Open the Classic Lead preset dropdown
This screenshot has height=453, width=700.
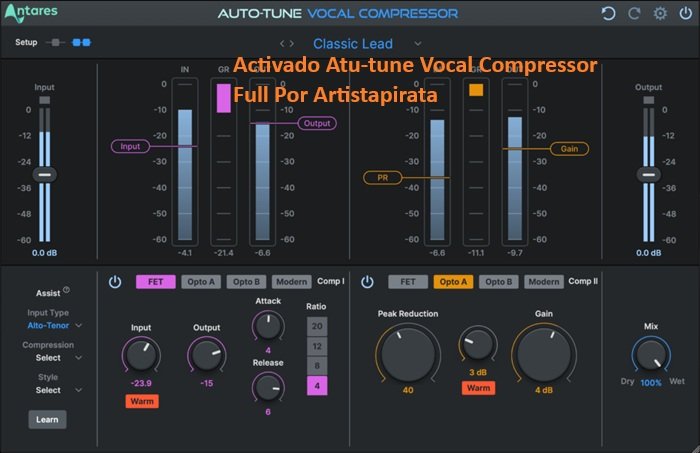(x=417, y=44)
